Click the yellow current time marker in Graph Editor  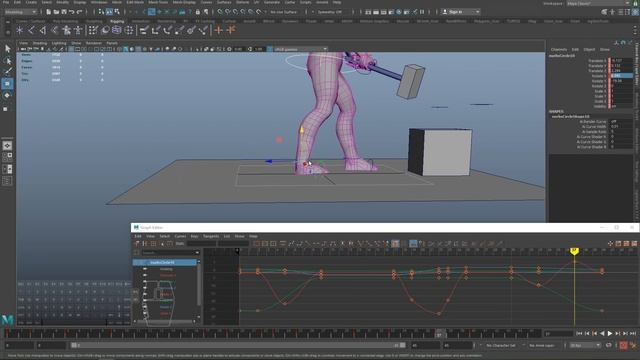tap(575, 251)
